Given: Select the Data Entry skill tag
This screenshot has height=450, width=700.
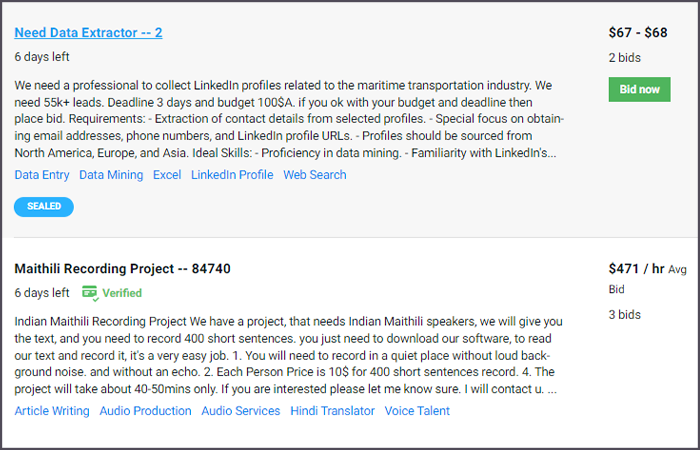Looking at the screenshot, I should tap(42, 175).
